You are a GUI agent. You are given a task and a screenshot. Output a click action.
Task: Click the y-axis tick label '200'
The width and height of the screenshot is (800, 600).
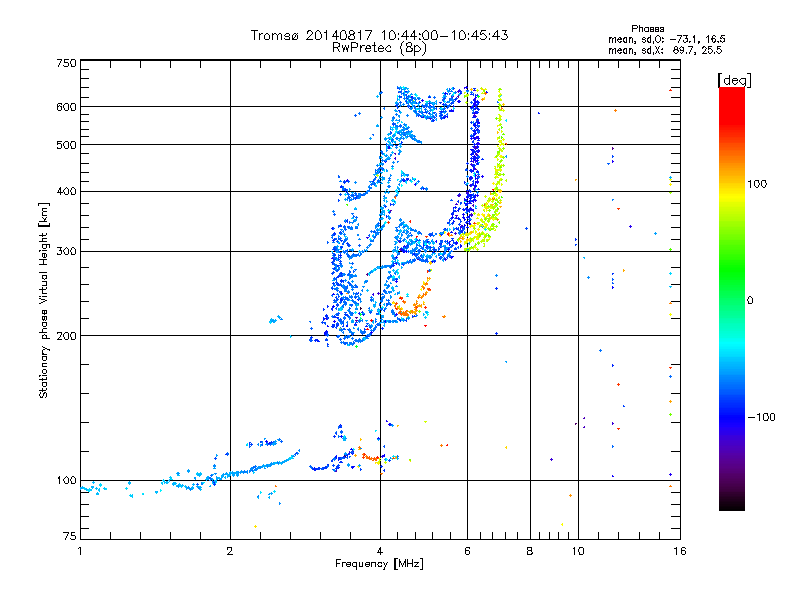pos(66,336)
